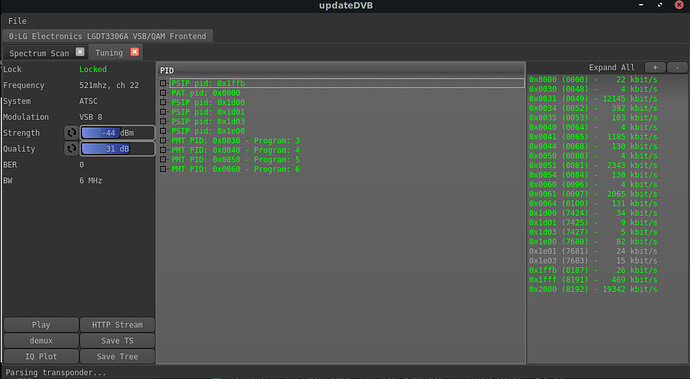This screenshot has height=379, width=690.
Task: Select PAT pid: 0x0000 row text
Action: pos(206,93)
